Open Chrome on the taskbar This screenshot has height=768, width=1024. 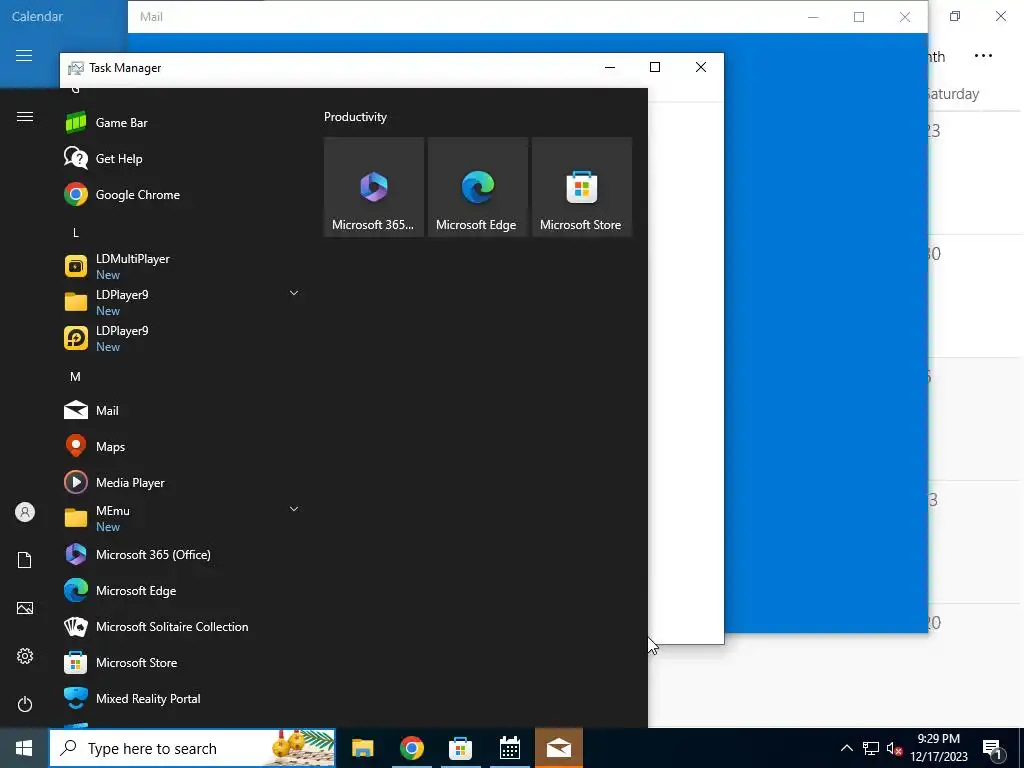(411, 748)
